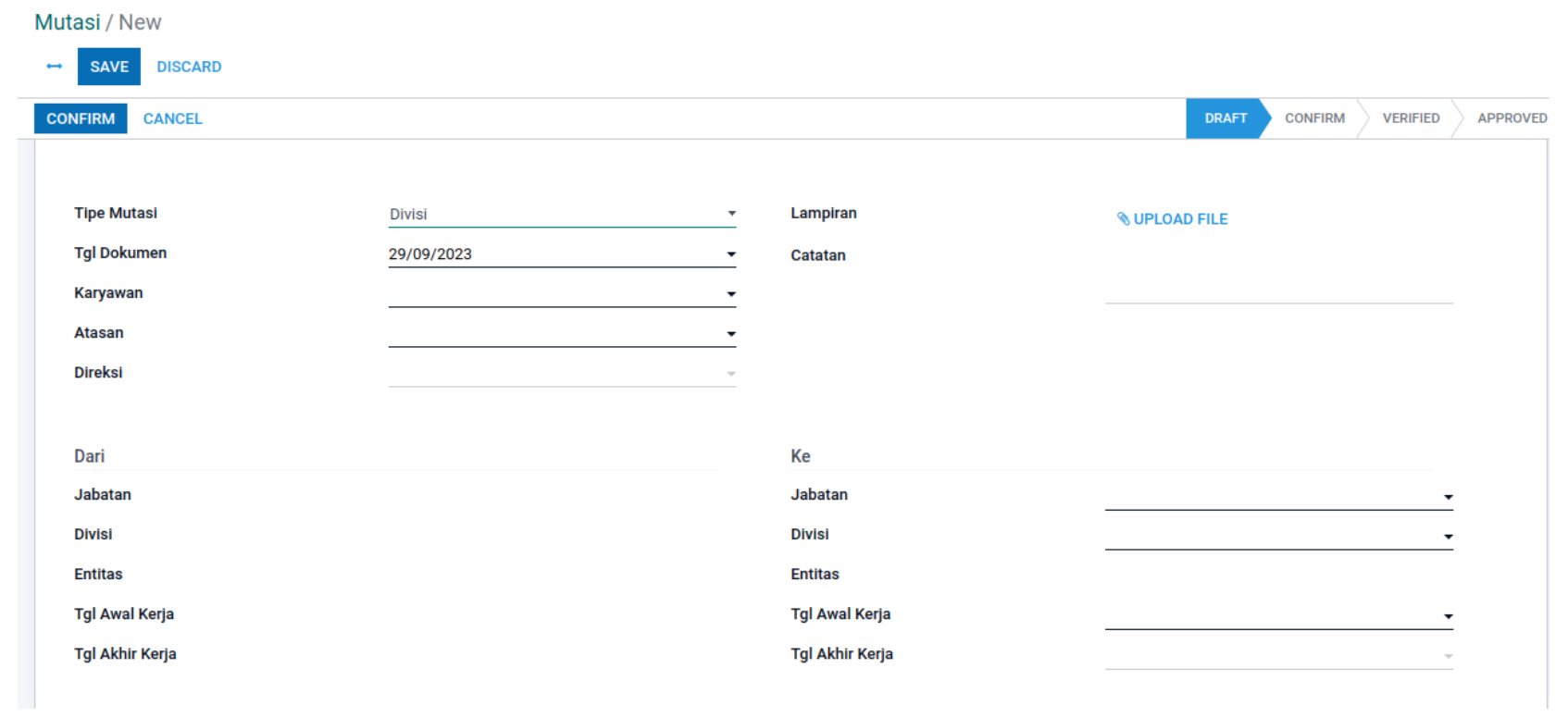Screen dimensions: 1568x718
Task: Open the Ke Tgl Awal Kerja date dropdown
Action: [x=1448, y=616]
